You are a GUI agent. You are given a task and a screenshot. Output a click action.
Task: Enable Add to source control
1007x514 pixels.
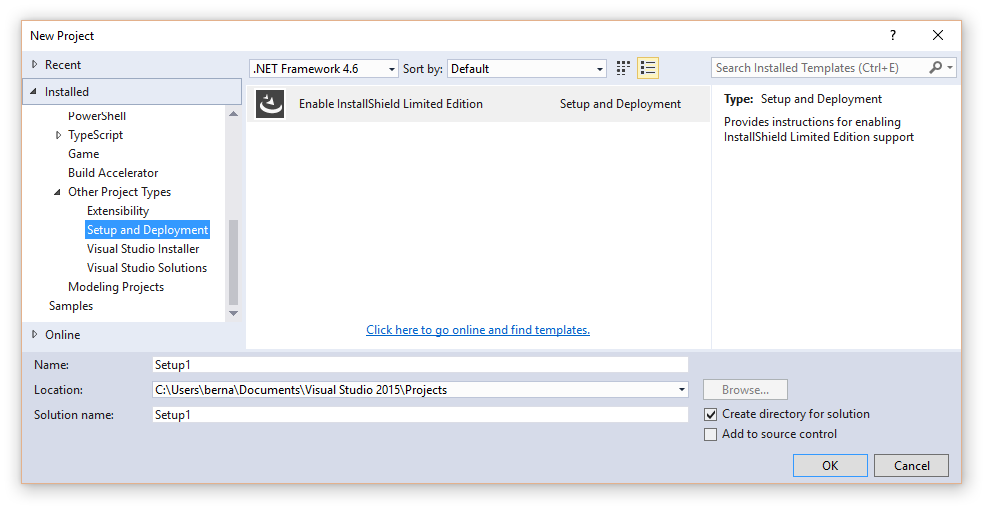(x=711, y=434)
